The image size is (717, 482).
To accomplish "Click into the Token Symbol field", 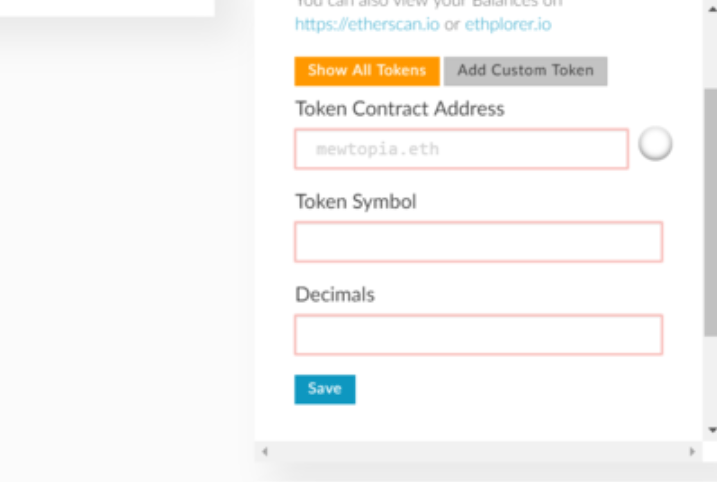I will pyautogui.click(x=478, y=242).
